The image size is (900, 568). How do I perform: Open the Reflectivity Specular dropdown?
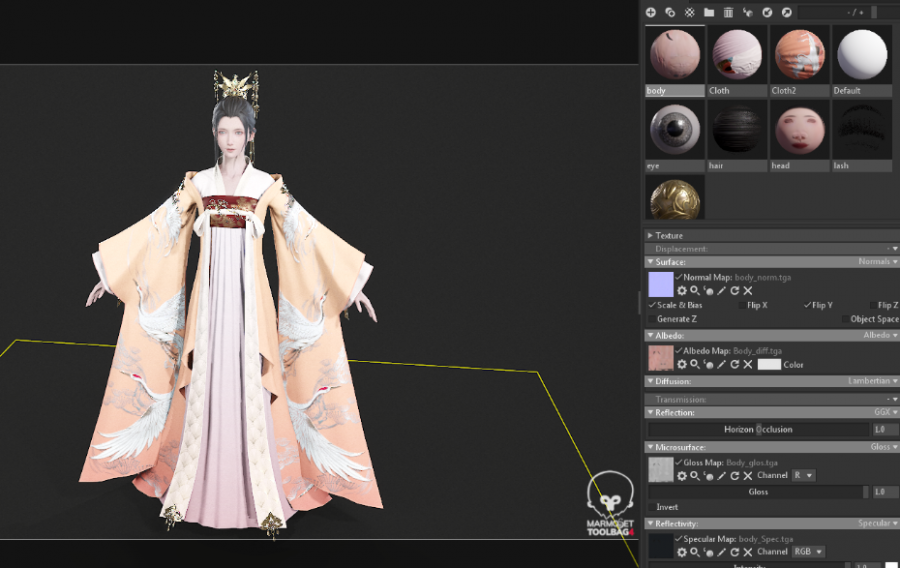(878, 523)
